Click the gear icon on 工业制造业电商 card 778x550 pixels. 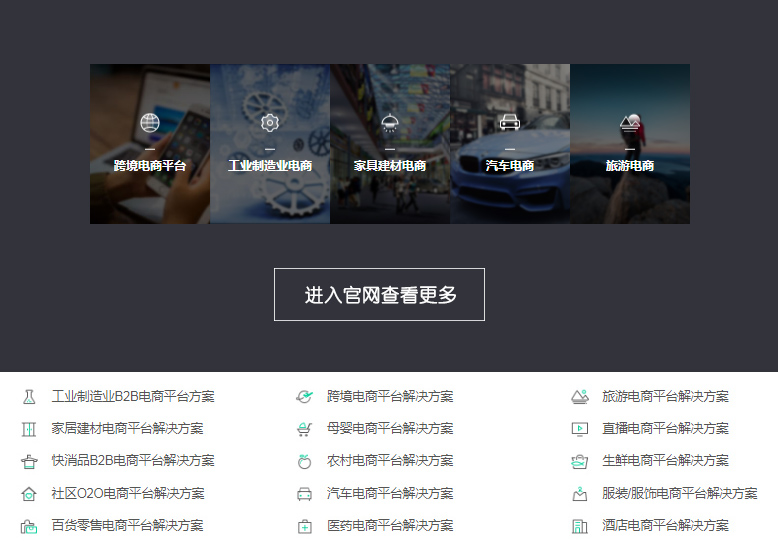(x=270, y=123)
